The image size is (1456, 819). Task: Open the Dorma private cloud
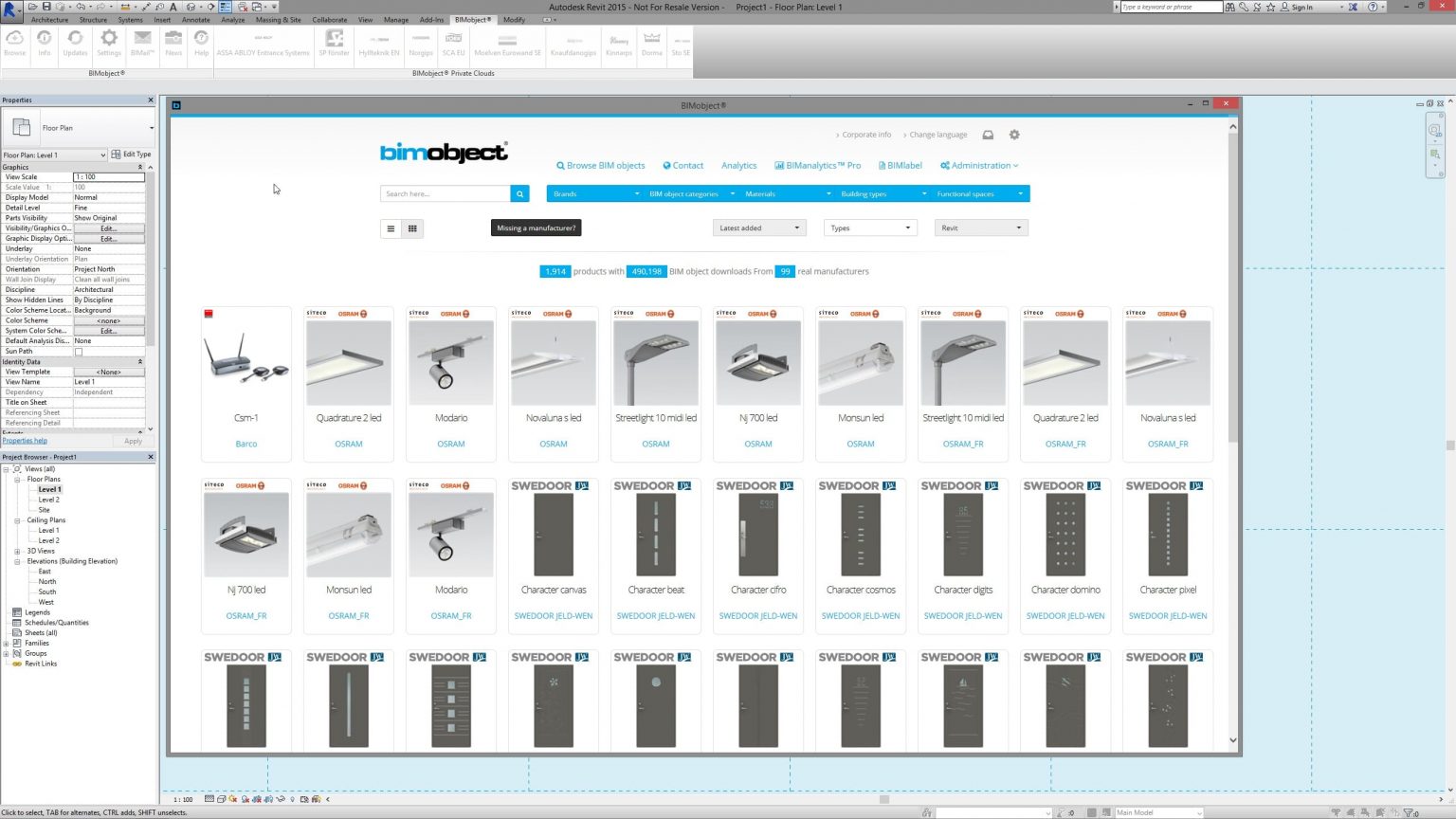coord(651,43)
